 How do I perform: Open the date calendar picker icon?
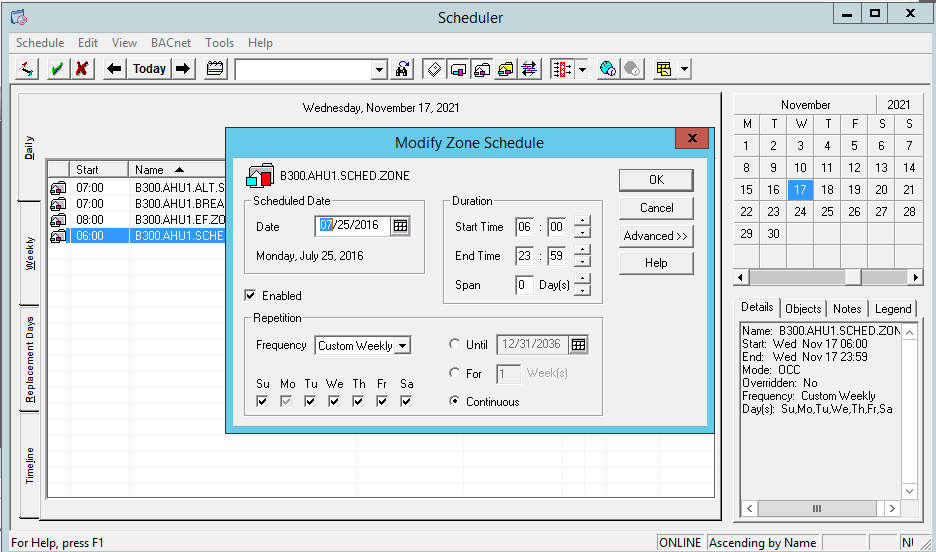(x=400, y=226)
